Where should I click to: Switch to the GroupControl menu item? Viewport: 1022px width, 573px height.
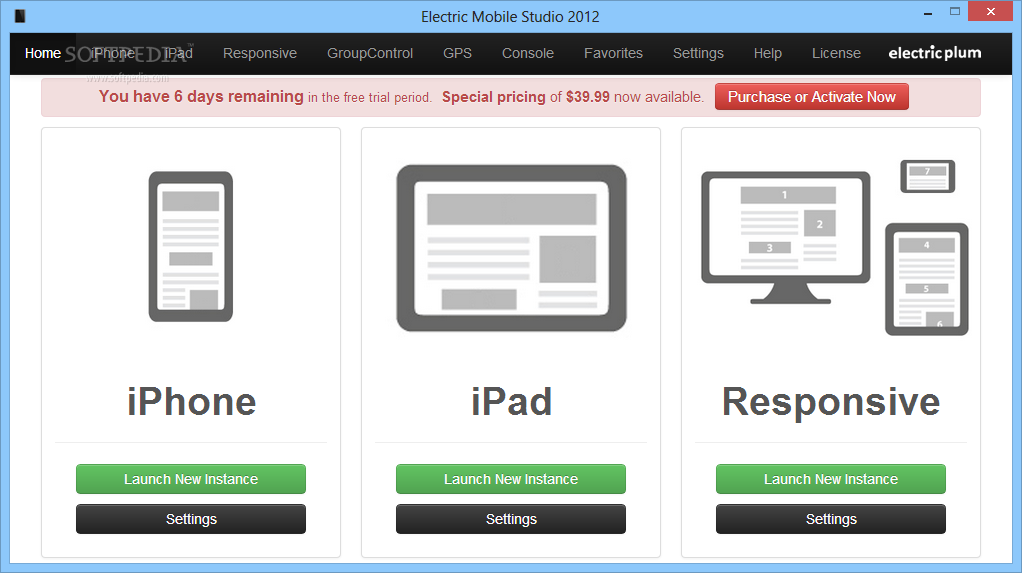[x=370, y=53]
